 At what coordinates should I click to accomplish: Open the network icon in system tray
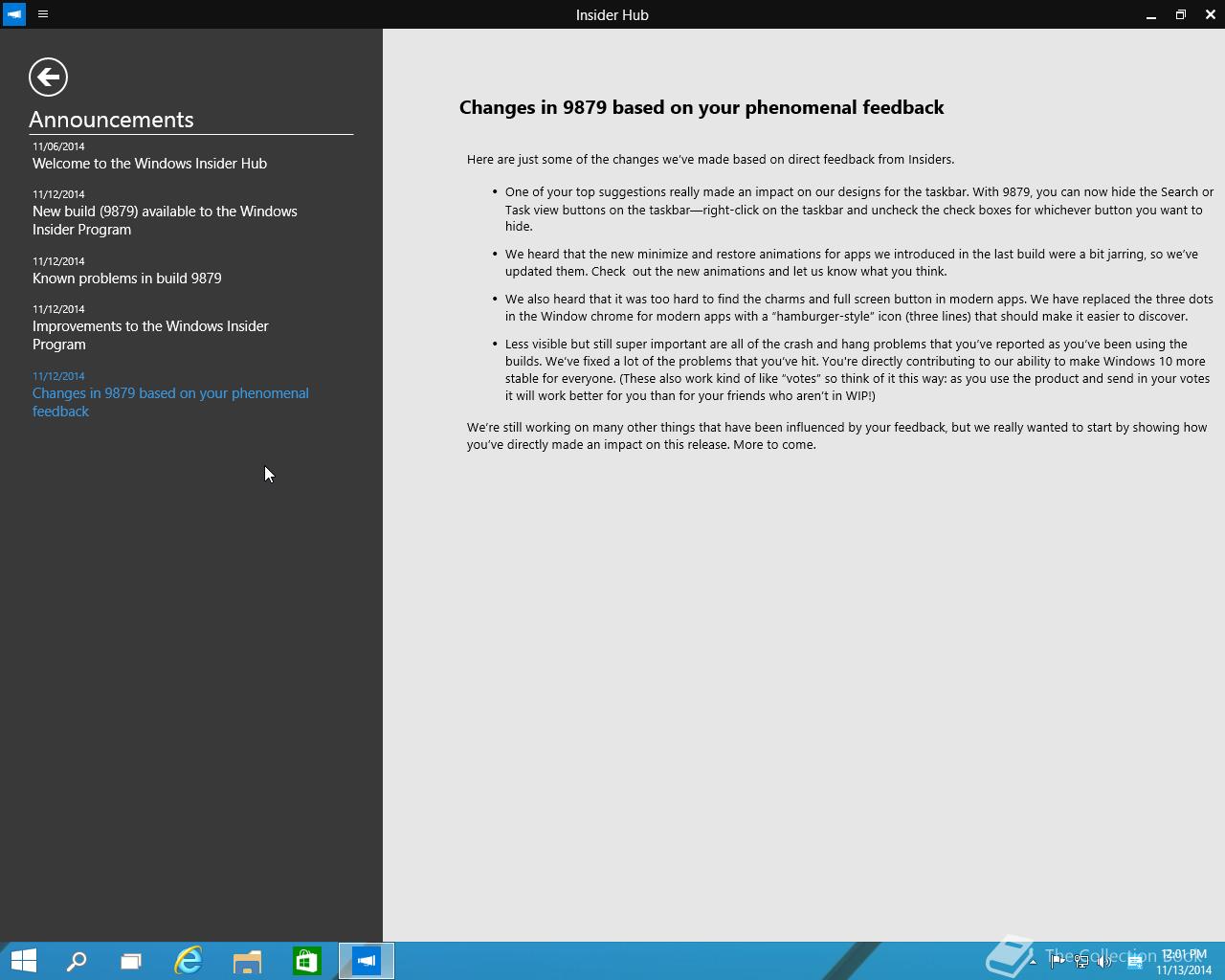pyautogui.click(x=1081, y=962)
